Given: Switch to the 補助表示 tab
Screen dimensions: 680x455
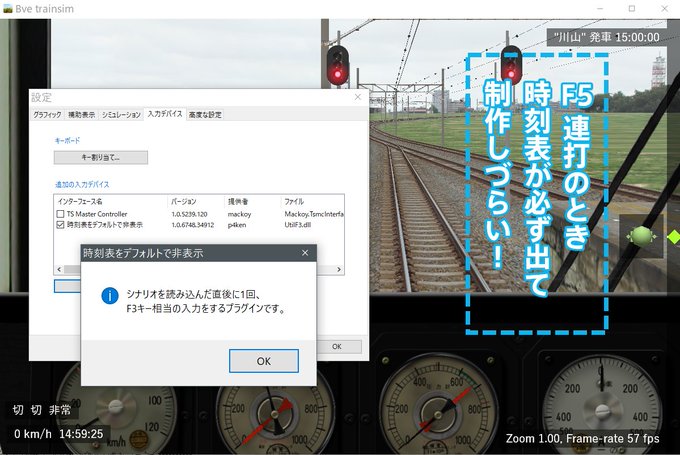Looking at the screenshot, I should pyautogui.click(x=81, y=115).
